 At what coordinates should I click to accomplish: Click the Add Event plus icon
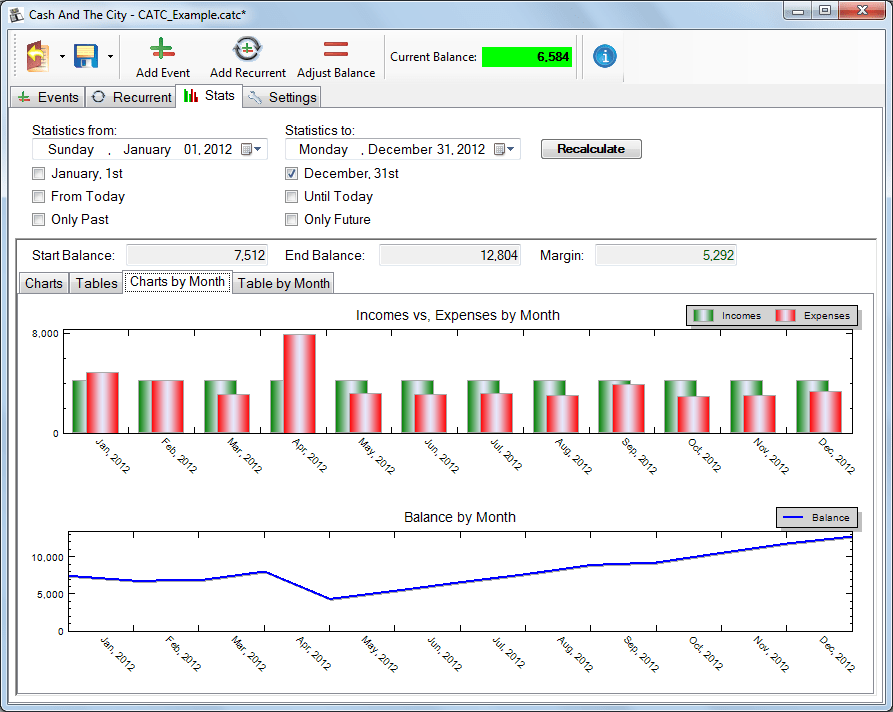pyautogui.click(x=162, y=49)
